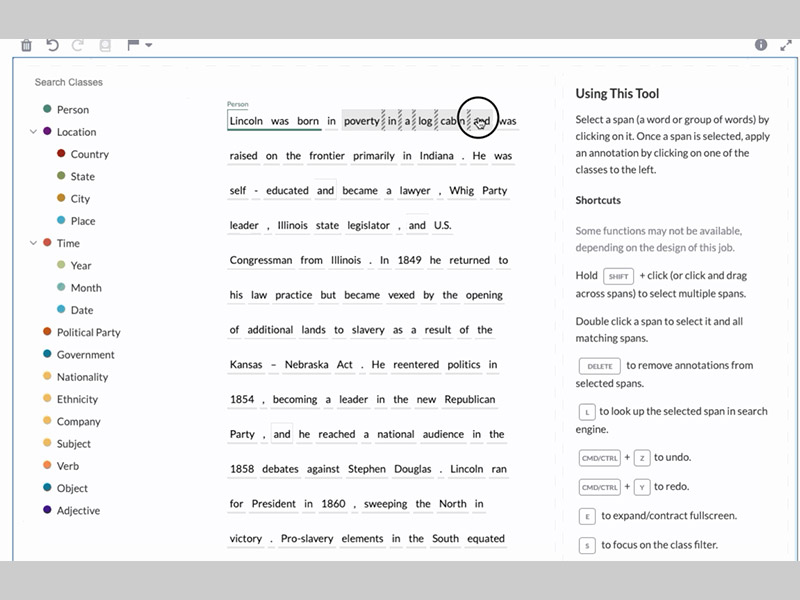The width and height of the screenshot is (800, 600).
Task: Click the word 'Indiana' in the text
Action: point(434,156)
